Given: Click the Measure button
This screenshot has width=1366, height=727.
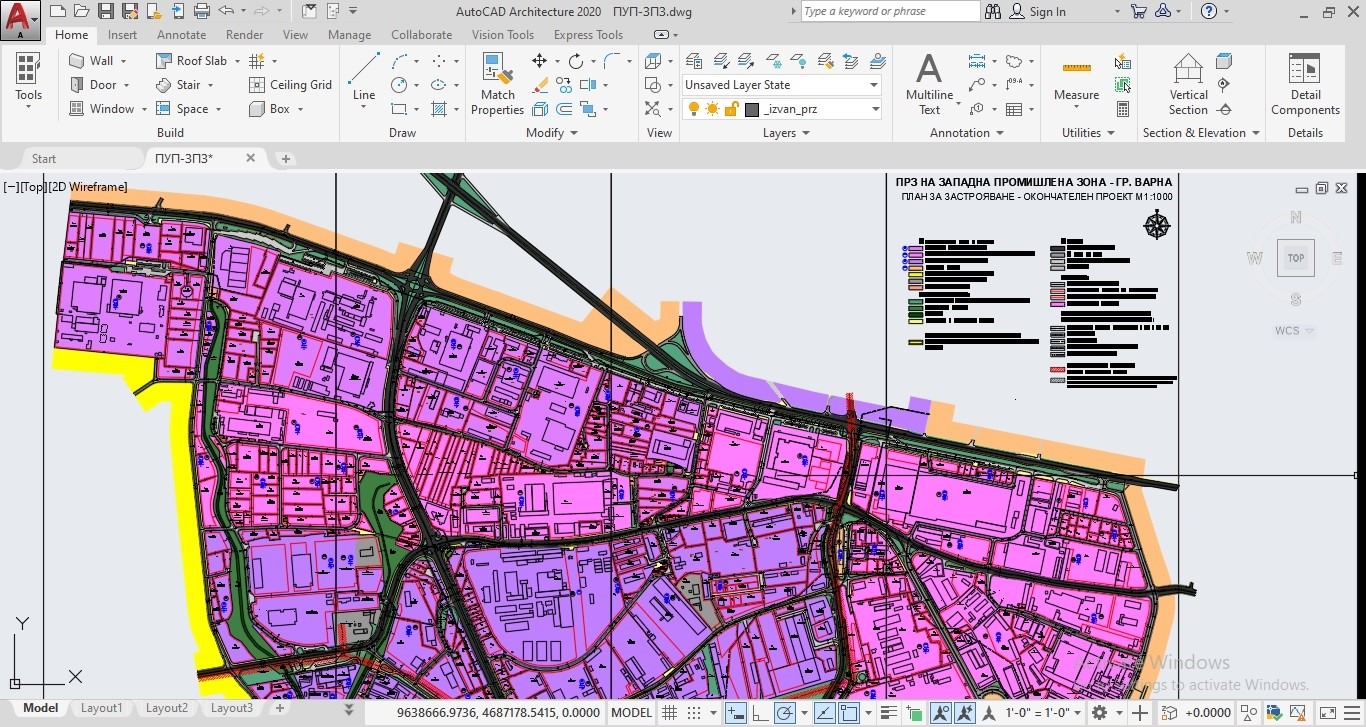Looking at the screenshot, I should [1076, 80].
